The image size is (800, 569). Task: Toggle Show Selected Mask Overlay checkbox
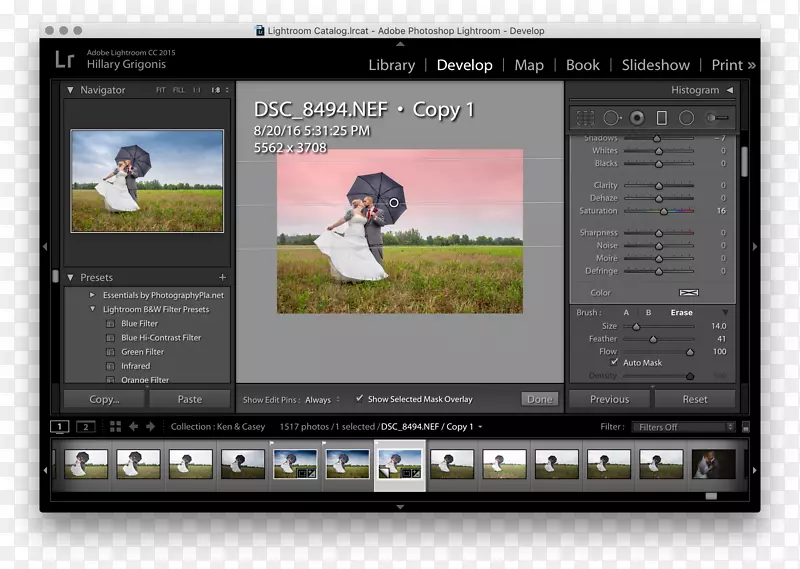(x=360, y=399)
